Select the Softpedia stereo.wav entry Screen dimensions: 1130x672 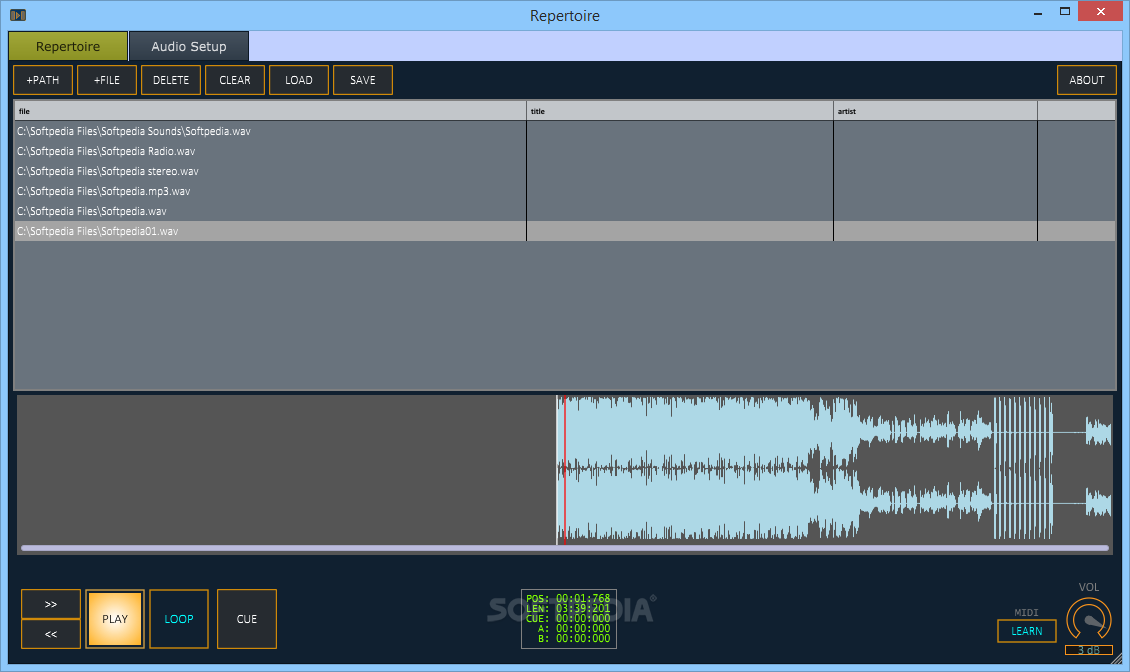coord(564,172)
